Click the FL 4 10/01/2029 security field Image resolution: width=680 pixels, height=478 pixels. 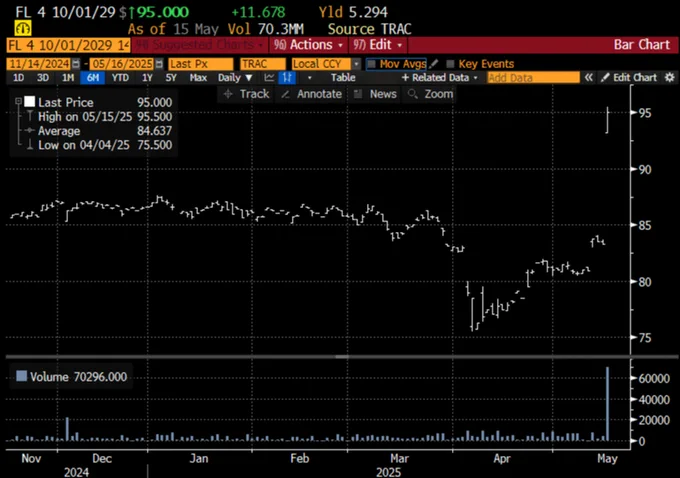tap(69, 45)
